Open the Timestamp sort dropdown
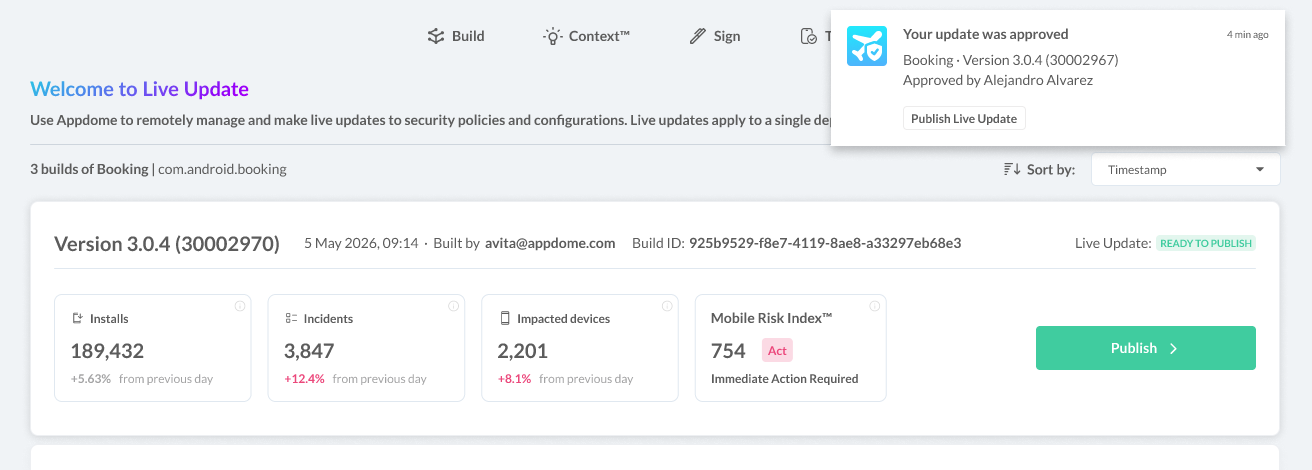The height and width of the screenshot is (470, 1312). (x=1185, y=170)
